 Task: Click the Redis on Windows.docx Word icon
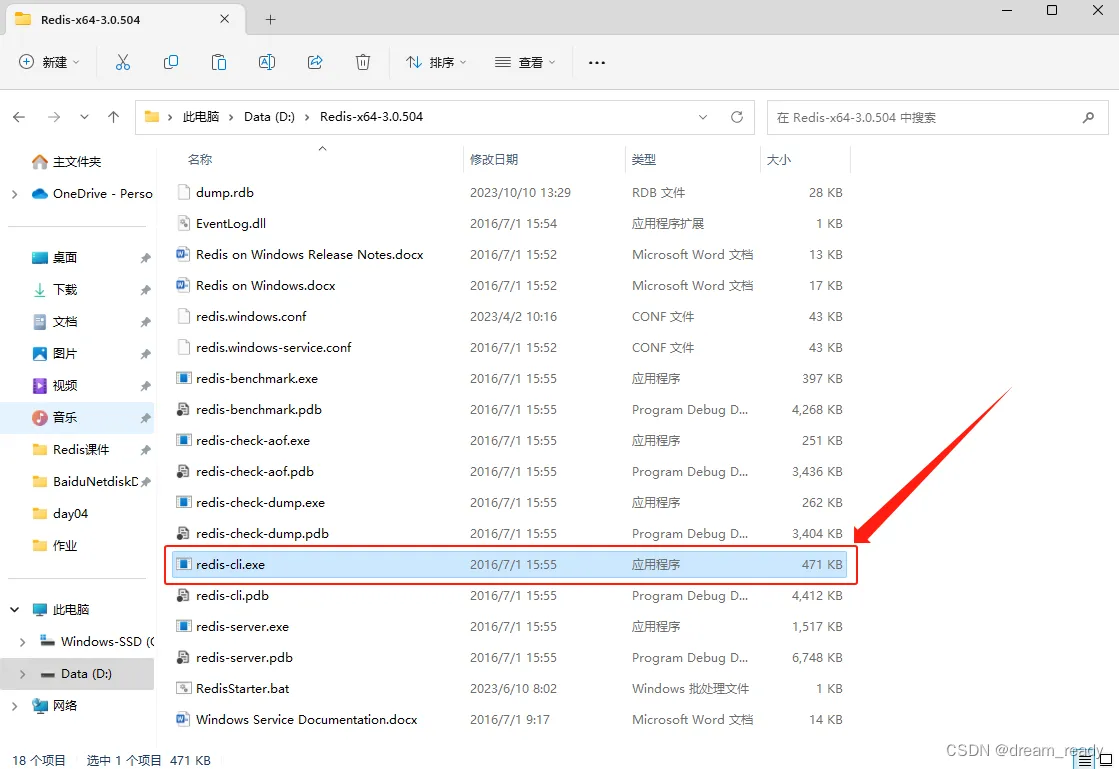(183, 285)
